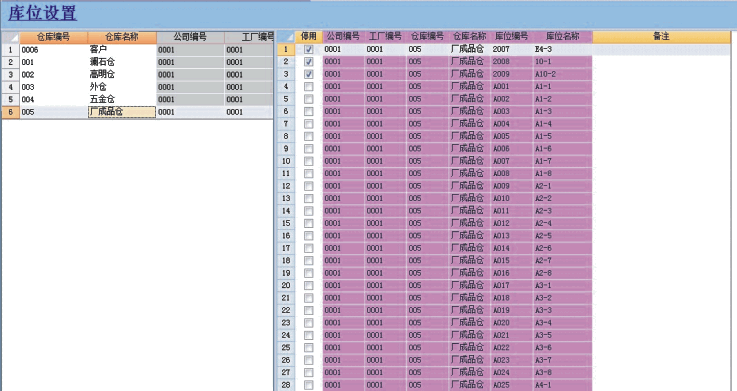Select row header 2 in warehouse list

coord(10,62)
